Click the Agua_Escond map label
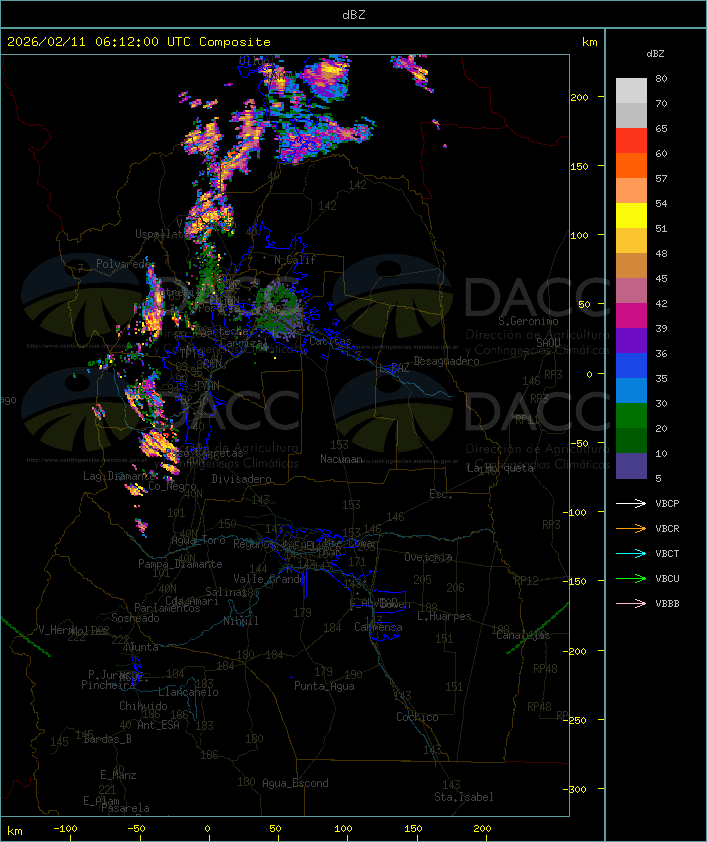This screenshot has width=707, height=842. (295, 783)
